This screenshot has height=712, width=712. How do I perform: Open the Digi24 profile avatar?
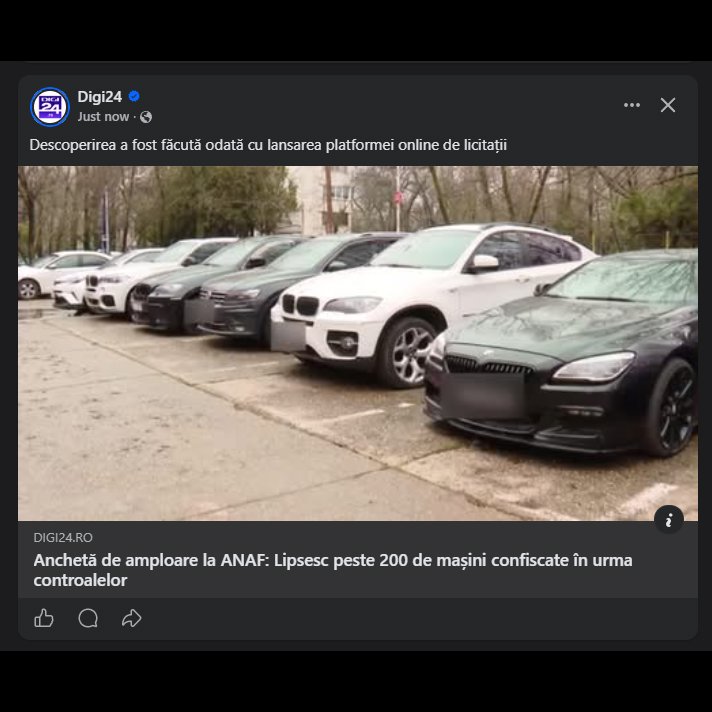[x=50, y=106]
